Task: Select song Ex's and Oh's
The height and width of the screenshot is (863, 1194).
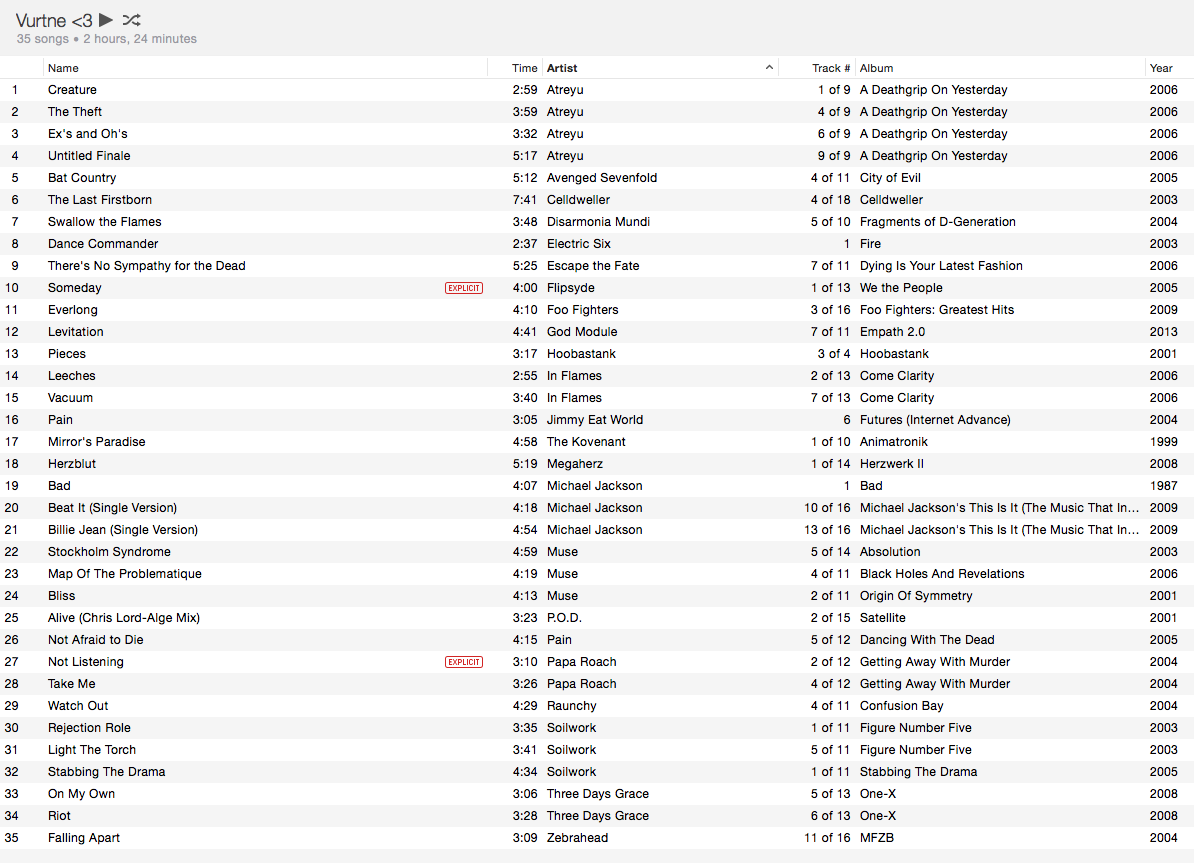Action: point(88,134)
